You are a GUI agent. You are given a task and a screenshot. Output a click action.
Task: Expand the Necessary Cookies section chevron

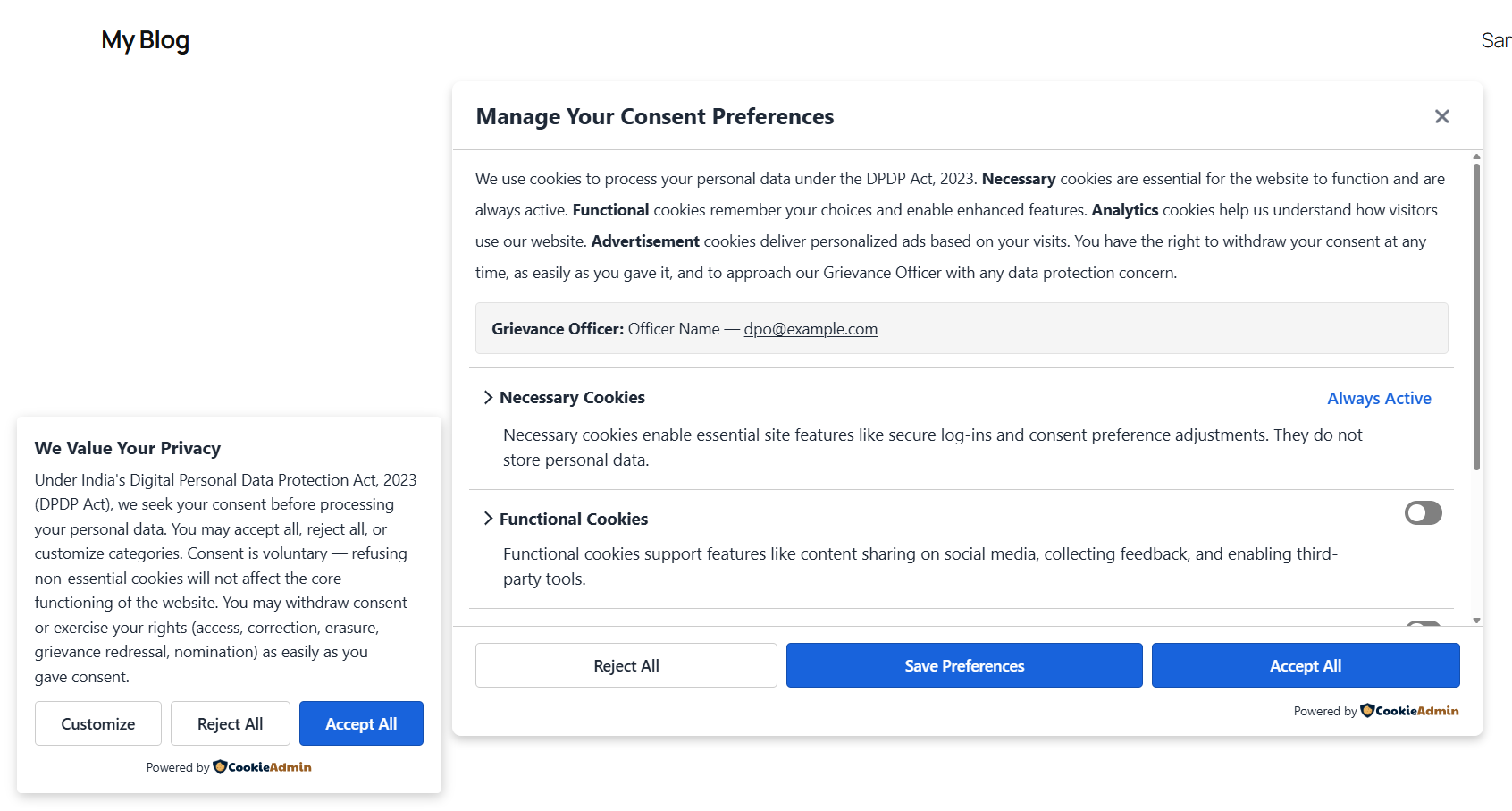(488, 397)
